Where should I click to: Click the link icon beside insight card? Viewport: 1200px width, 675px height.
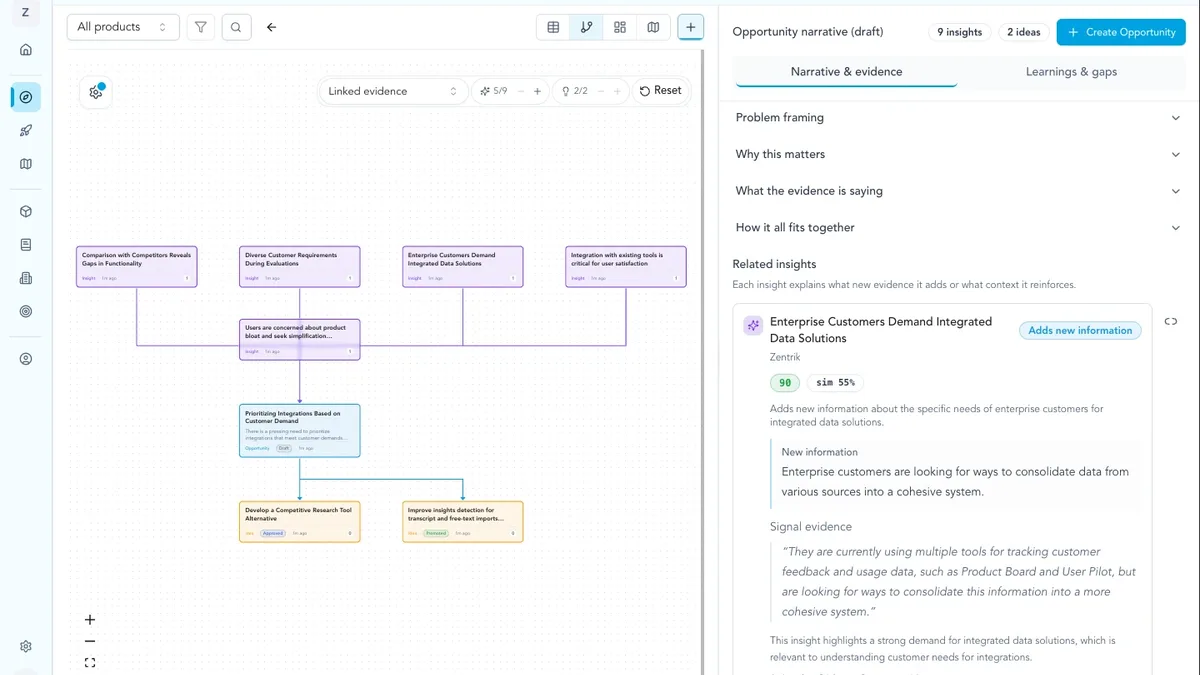(1171, 321)
